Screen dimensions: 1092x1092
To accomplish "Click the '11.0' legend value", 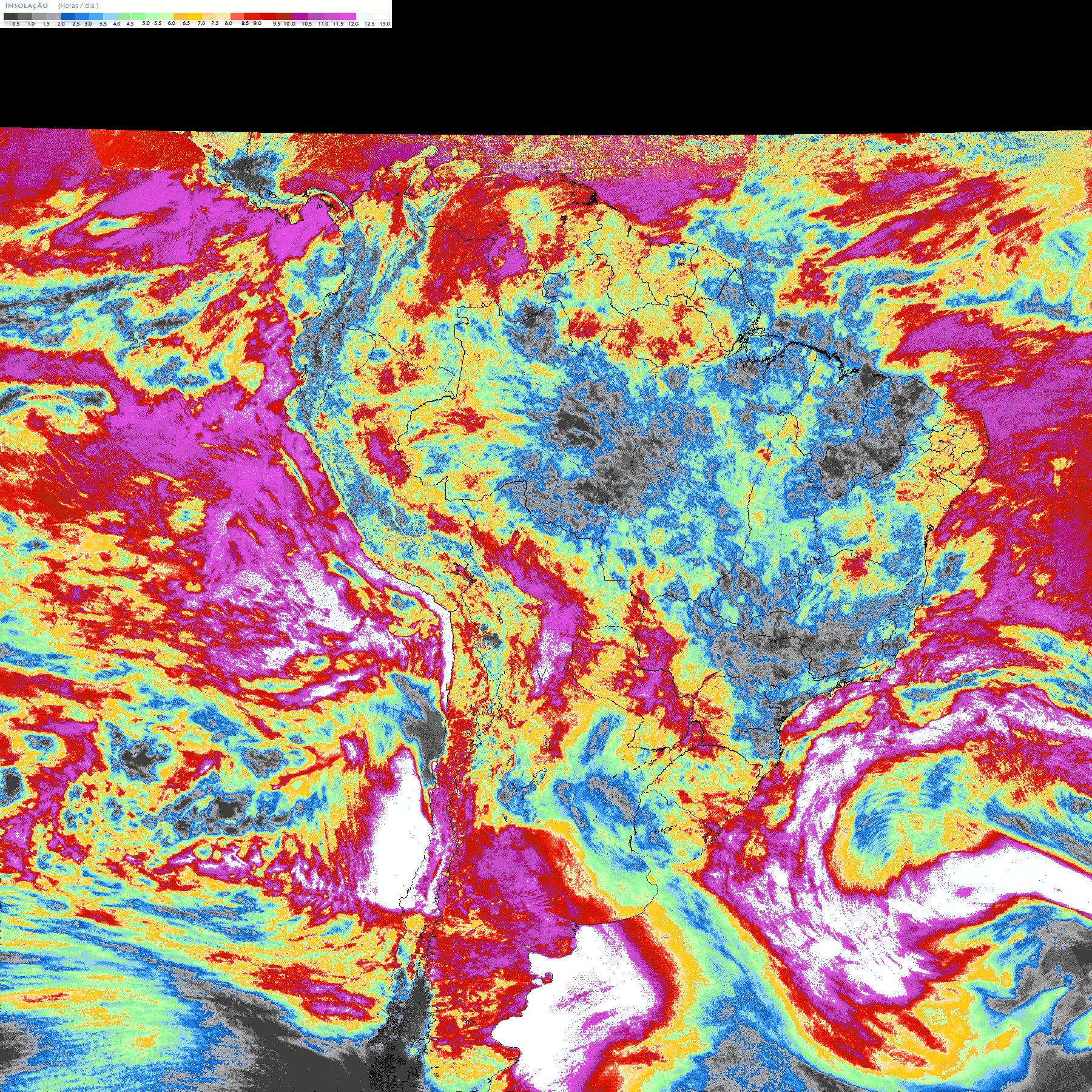I will pyautogui.click(x=323, y=24).
